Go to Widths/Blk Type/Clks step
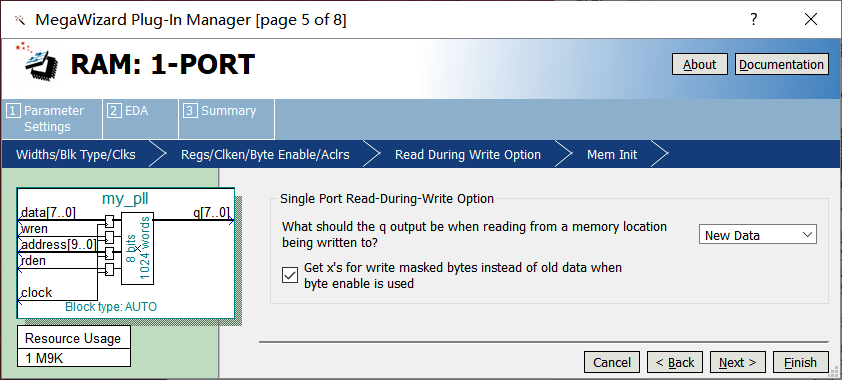The image size is (842, 380). pyautogui.click(x=76, y=155)
